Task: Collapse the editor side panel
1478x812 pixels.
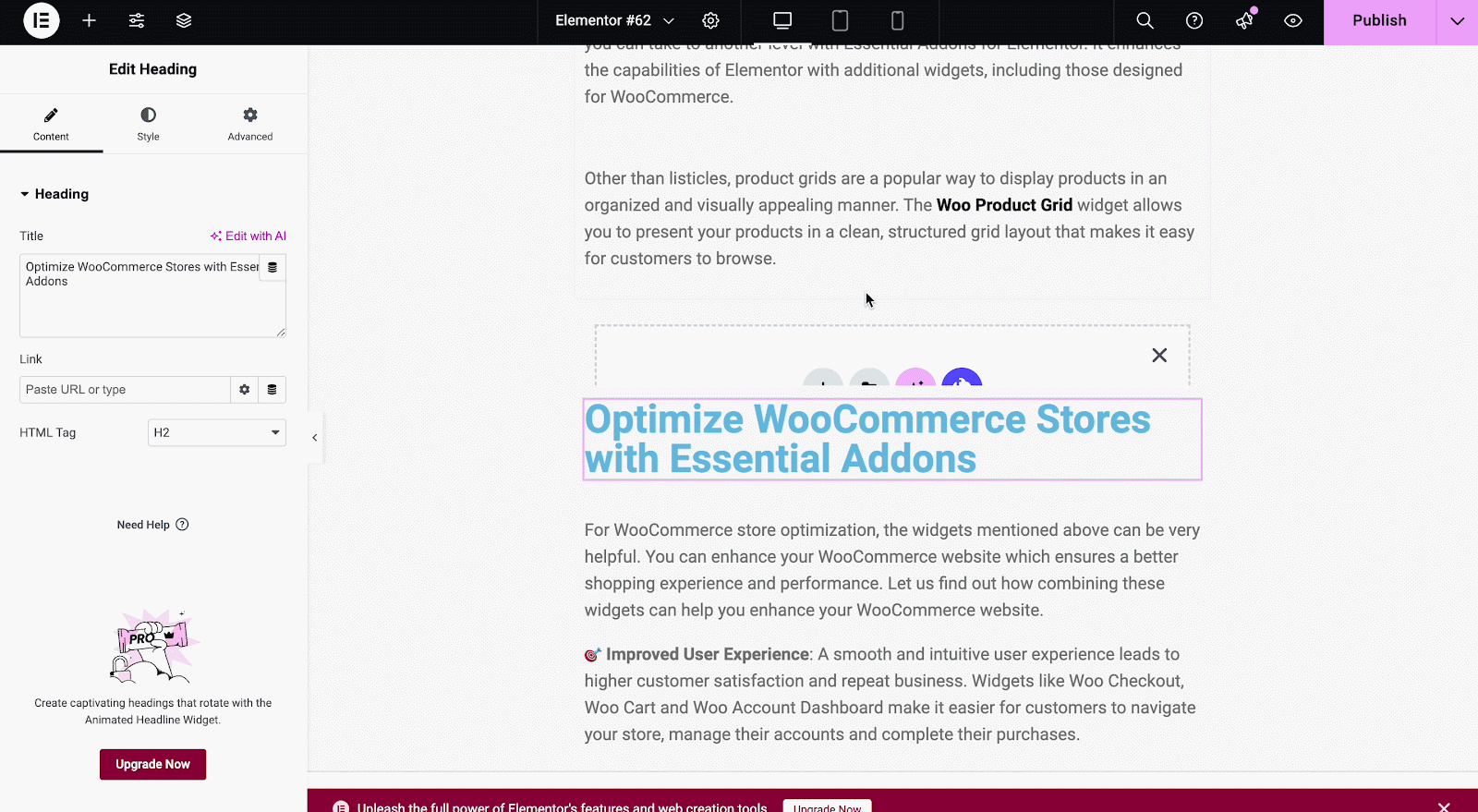Action: click(x=314, y=438)
